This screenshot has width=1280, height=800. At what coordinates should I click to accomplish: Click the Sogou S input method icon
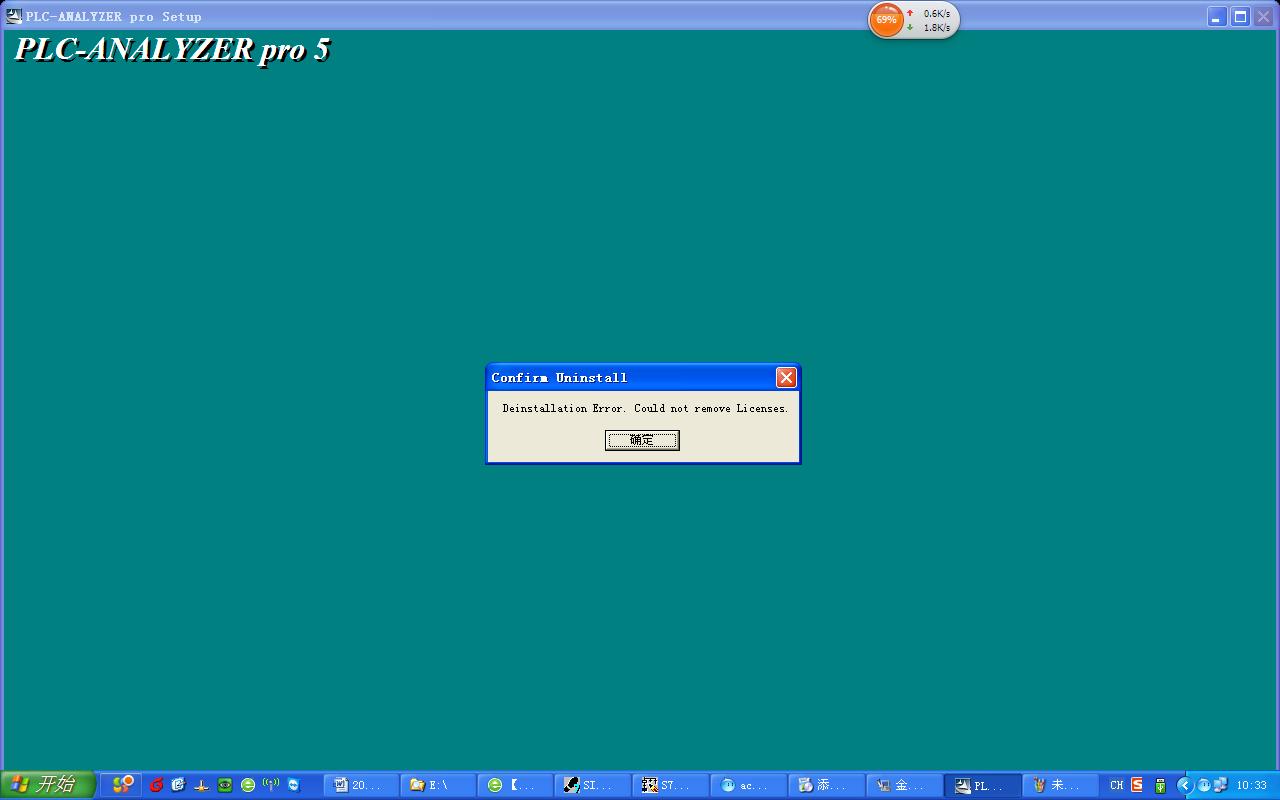click(x=1137, y=785)
